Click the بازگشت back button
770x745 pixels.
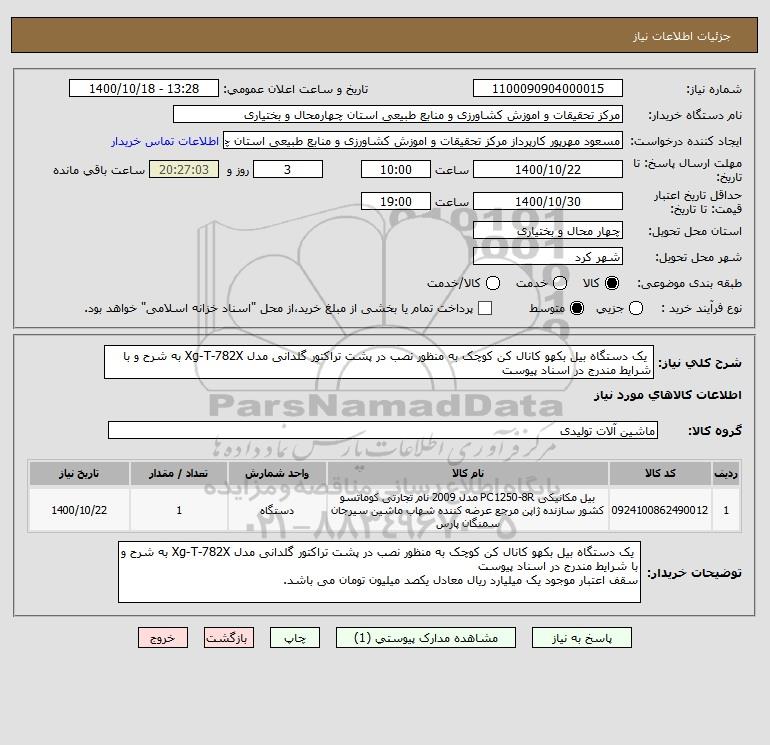(x=229, y=638)
